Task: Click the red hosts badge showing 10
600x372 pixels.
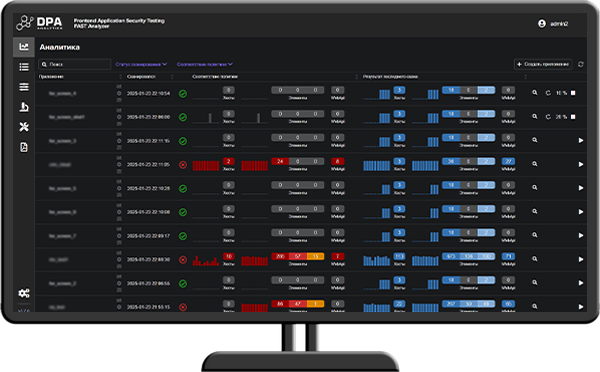Action: point(228,256)
